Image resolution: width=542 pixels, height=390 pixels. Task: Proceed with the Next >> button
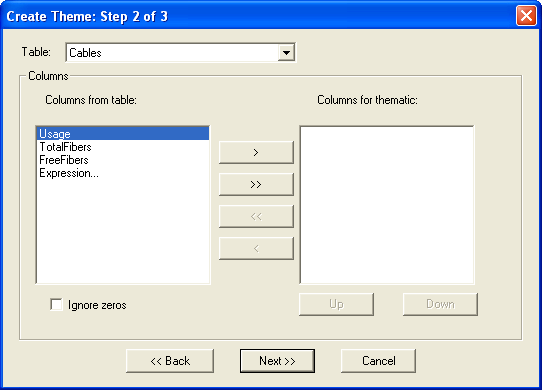point(277,361)
